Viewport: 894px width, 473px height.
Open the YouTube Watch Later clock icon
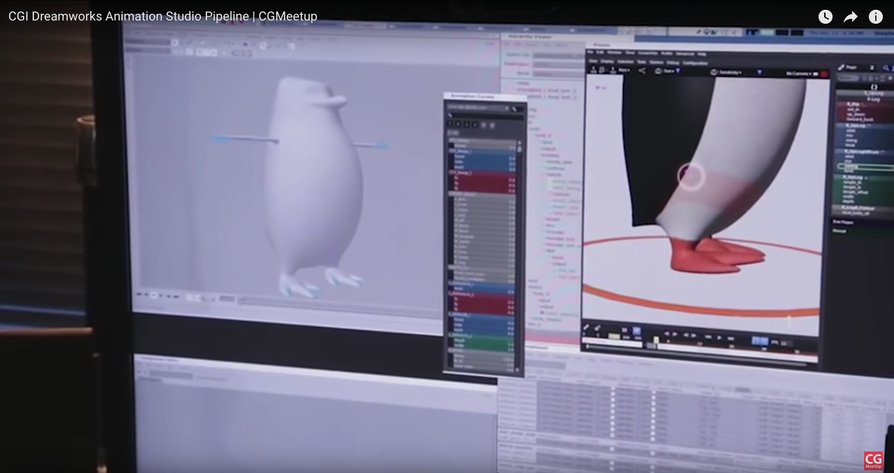click(x=825, y=17)
